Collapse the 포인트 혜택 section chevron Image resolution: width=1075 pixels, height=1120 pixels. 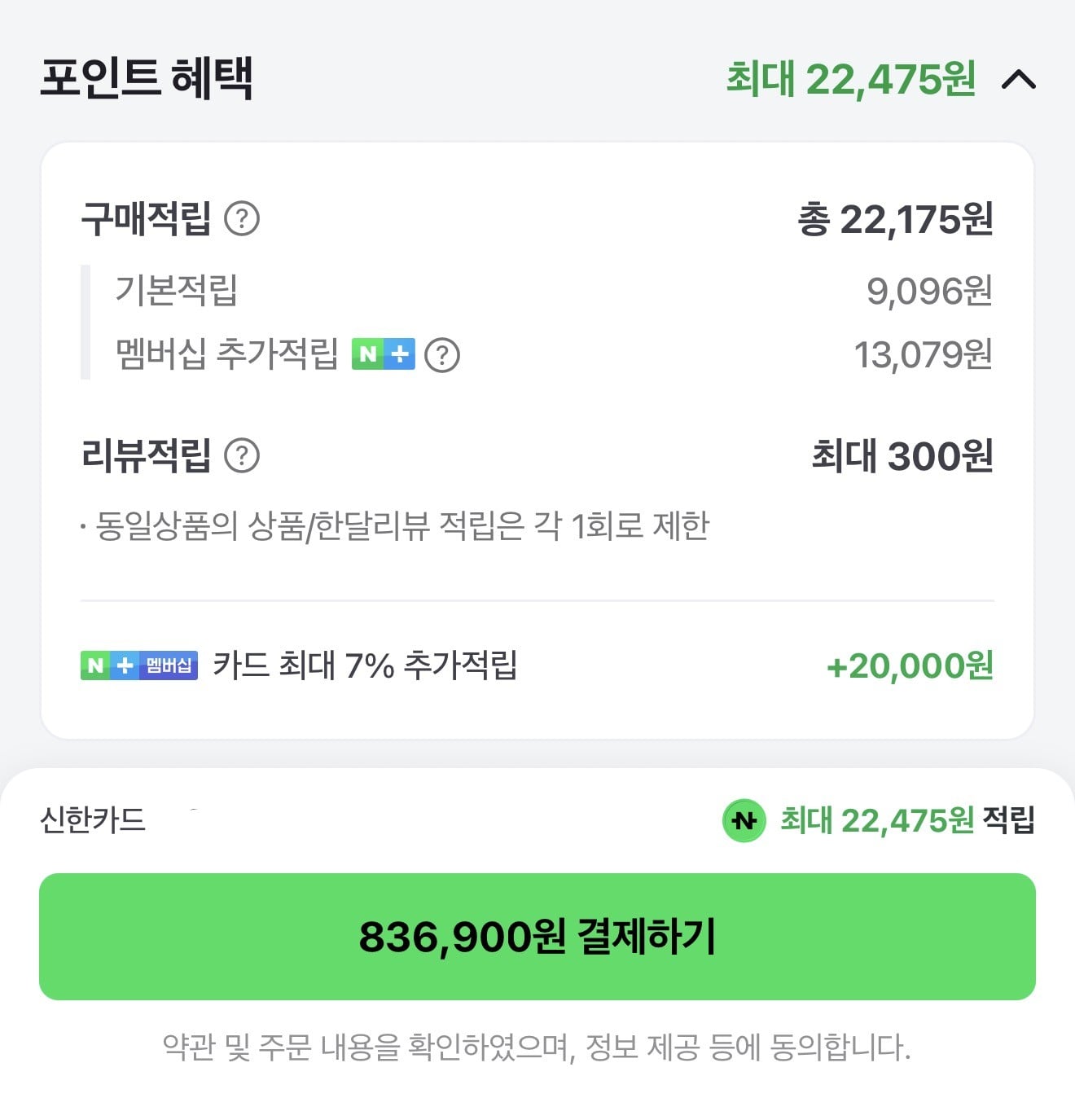click(1018, 80)
